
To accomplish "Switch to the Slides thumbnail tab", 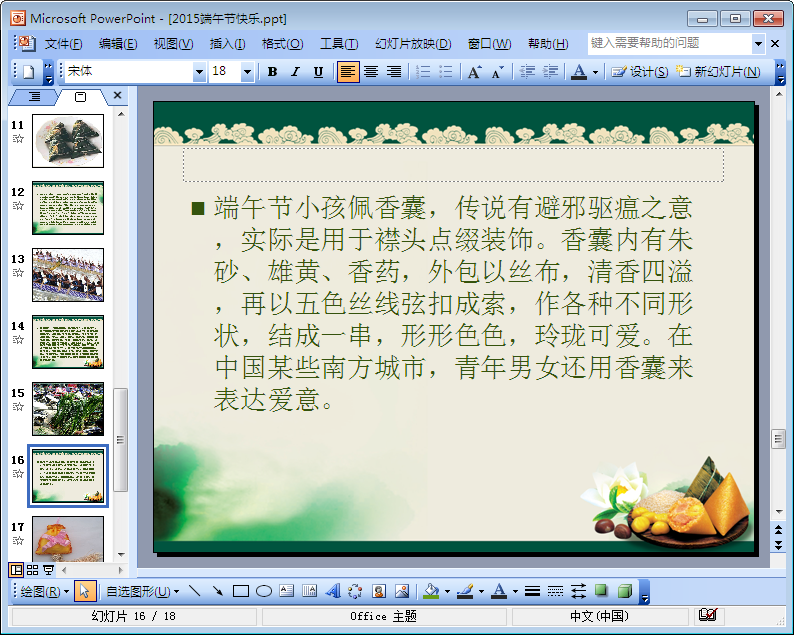I will 80,97.
